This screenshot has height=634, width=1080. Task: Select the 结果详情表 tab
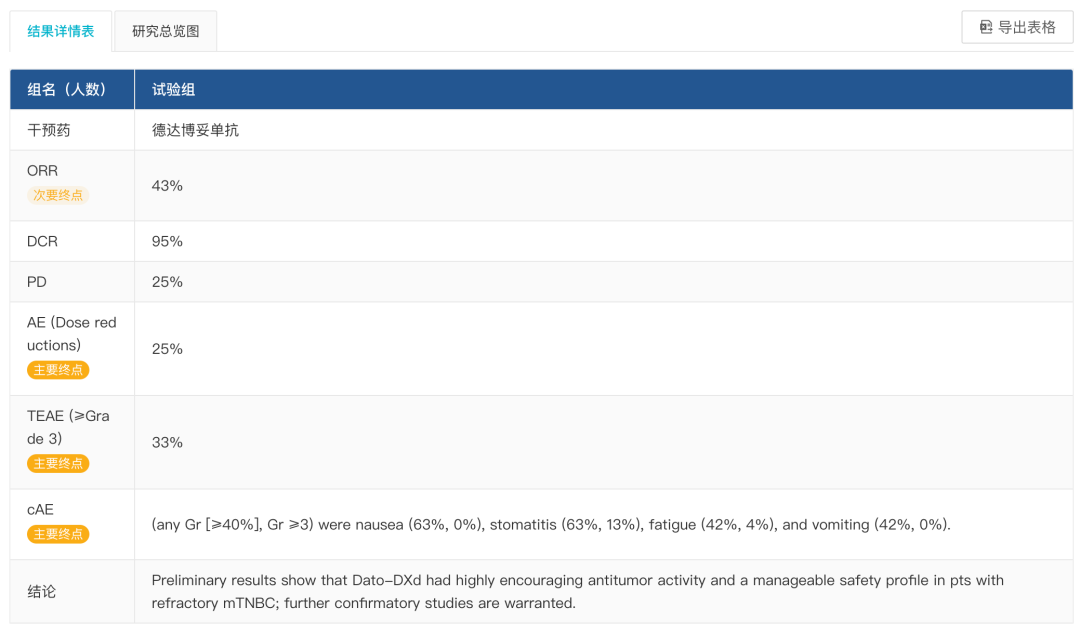pos(61,31)
